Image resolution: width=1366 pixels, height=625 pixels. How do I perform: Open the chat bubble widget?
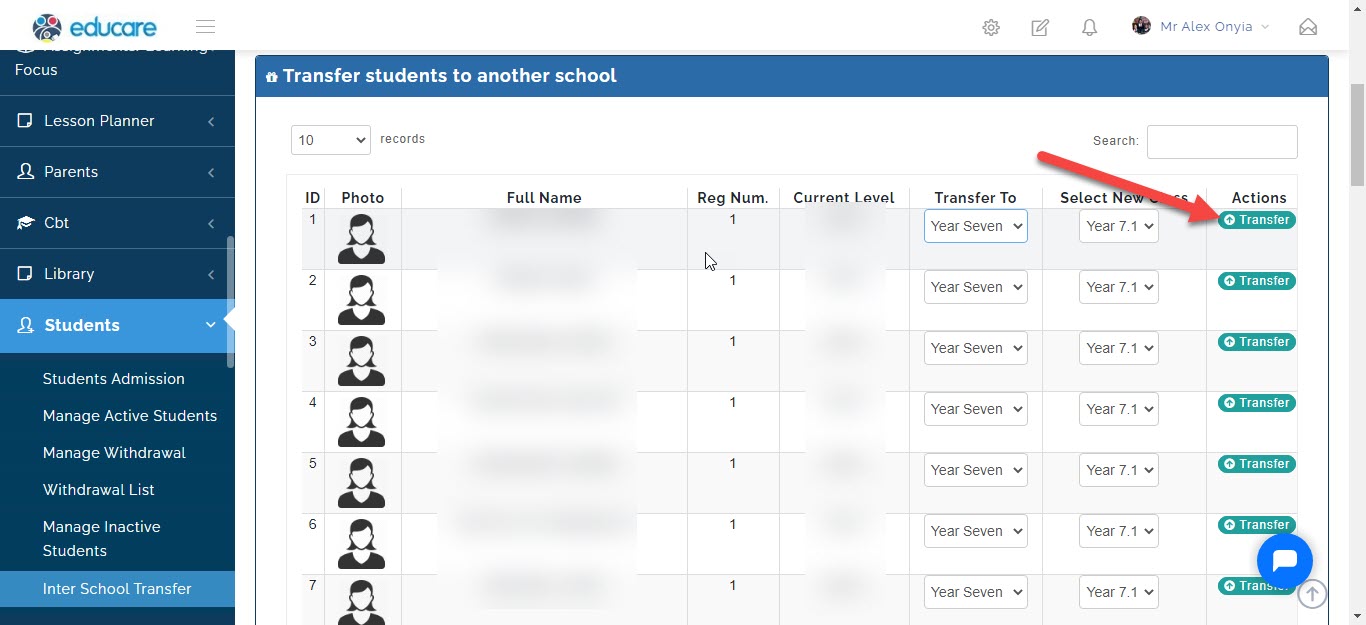pyautogui.click(x=1284, y=561)
